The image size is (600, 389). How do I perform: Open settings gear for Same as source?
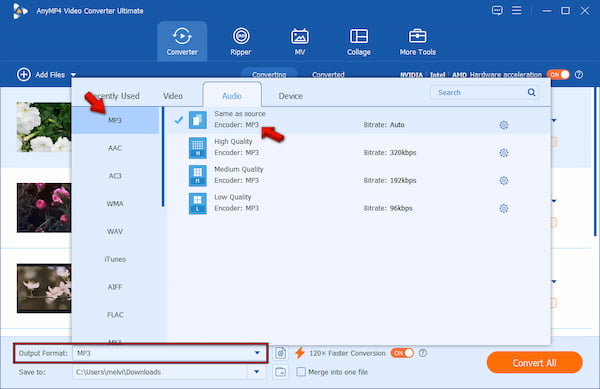pos(504,125)
